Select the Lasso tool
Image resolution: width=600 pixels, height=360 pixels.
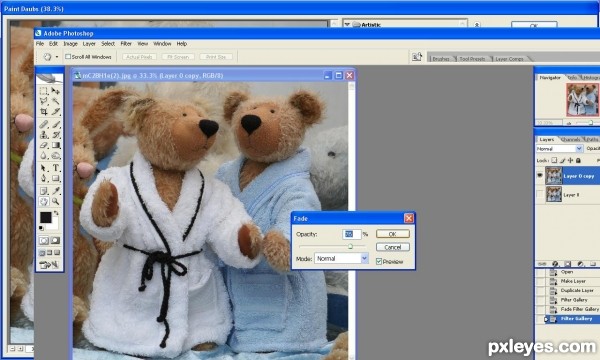point(44,101)
